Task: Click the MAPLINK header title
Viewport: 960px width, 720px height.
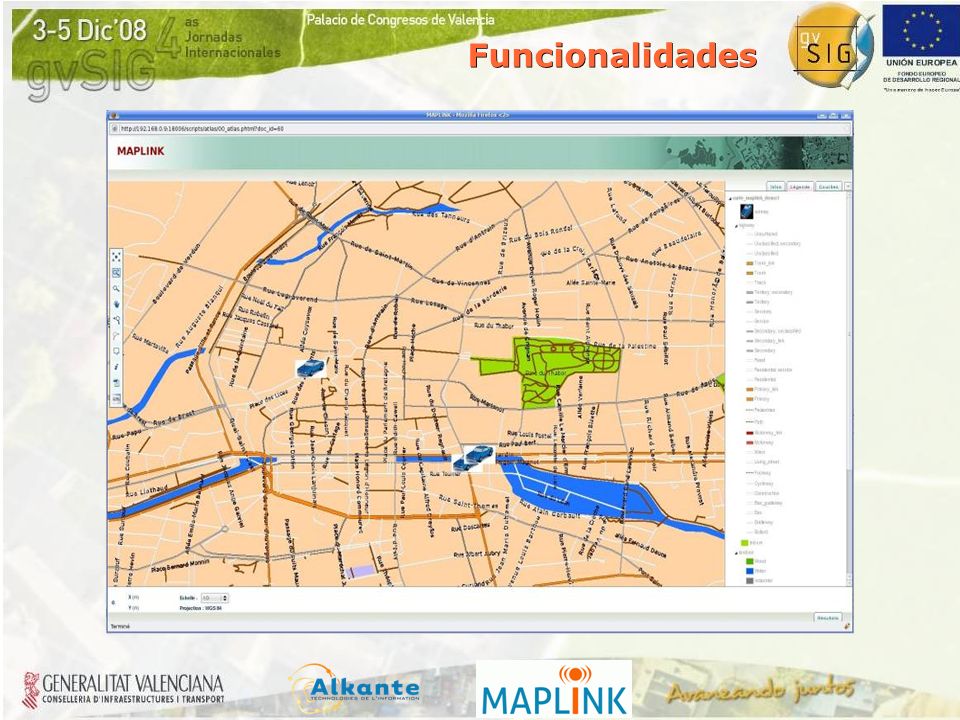Action: [141, 151]
